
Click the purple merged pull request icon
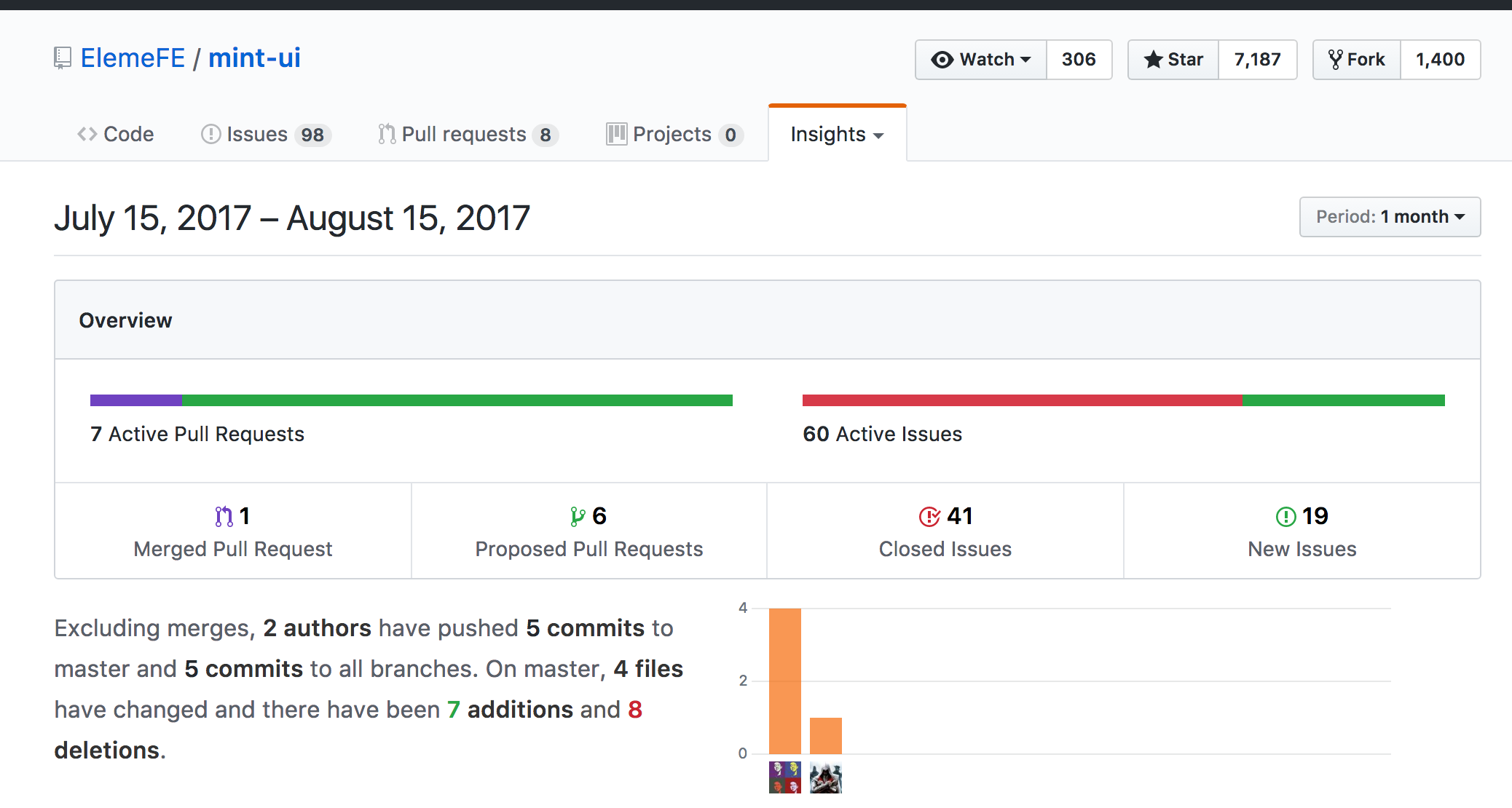pos(224,517)
